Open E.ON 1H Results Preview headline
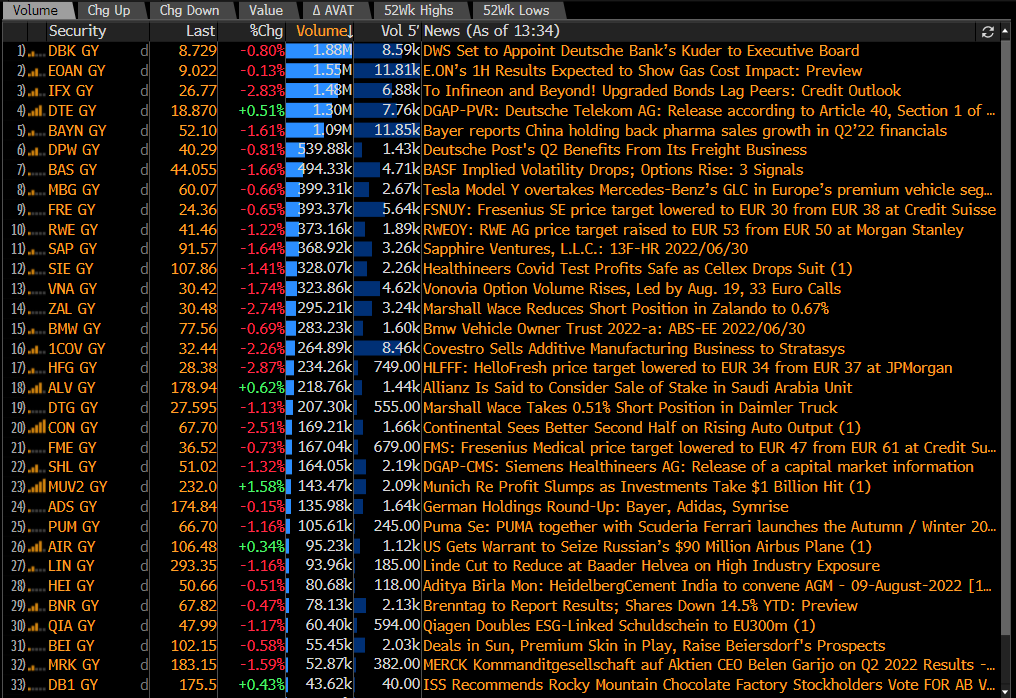 (643, 71)
